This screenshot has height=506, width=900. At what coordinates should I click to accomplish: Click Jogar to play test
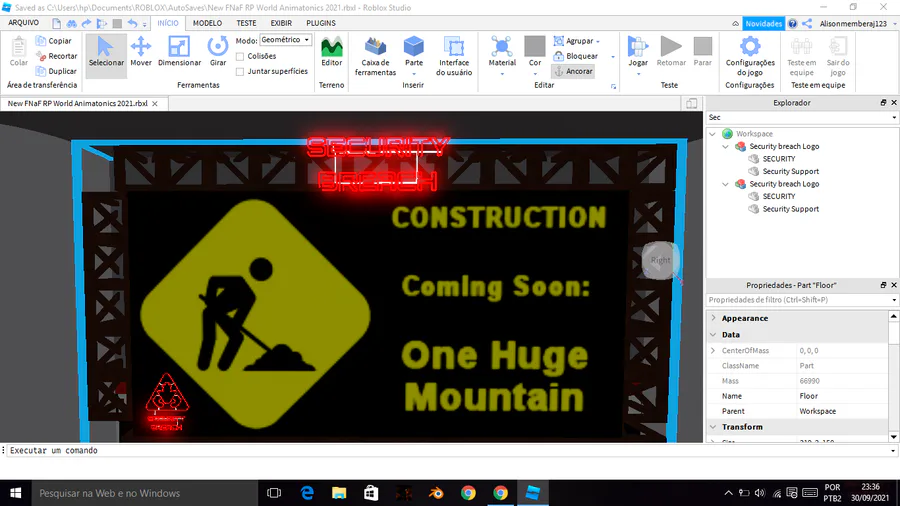click(638, 52)
